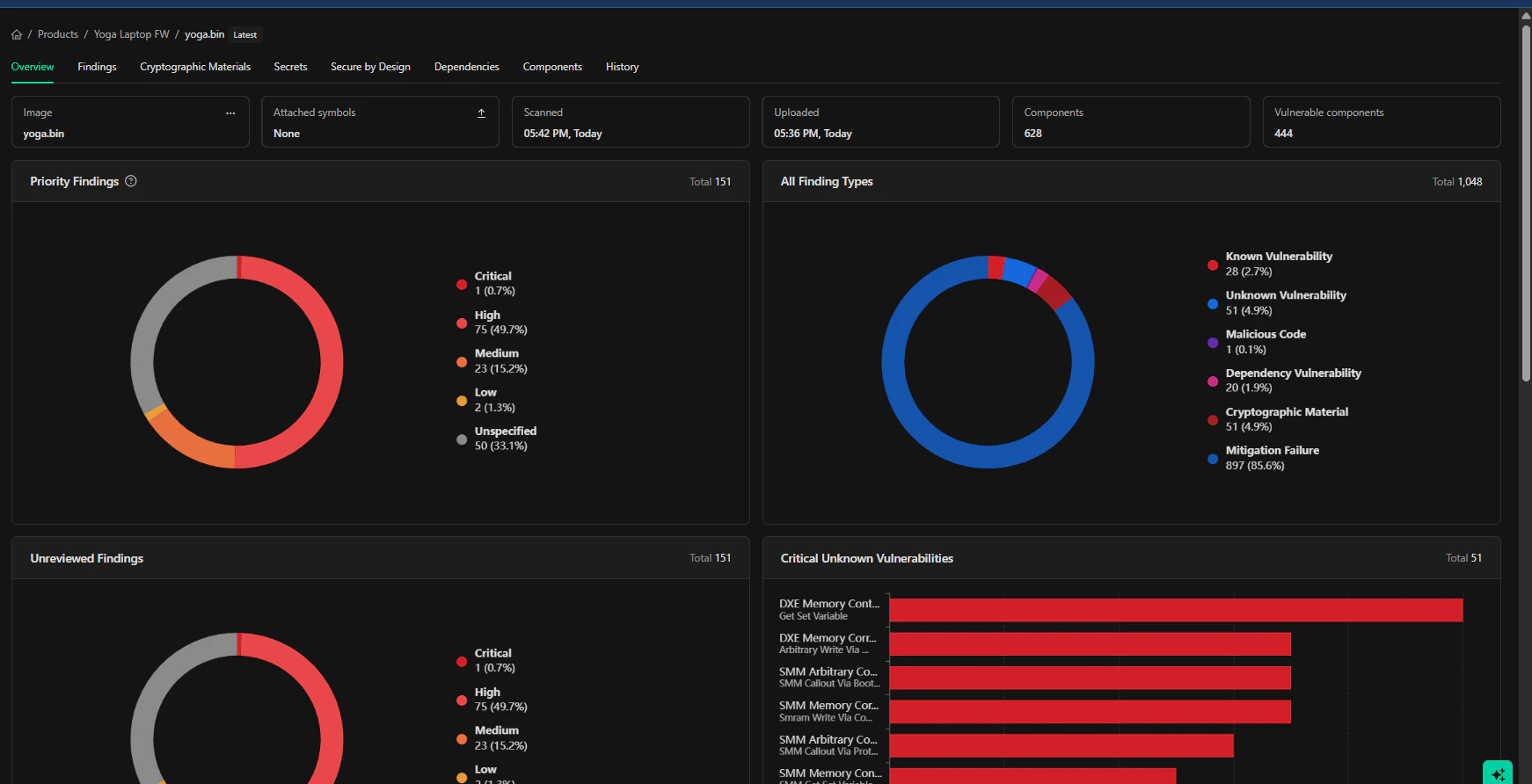This screenshot has height=784, width=1532.
Task: Launch the AI assistant sparkle button
Action: click(1498, 773)
